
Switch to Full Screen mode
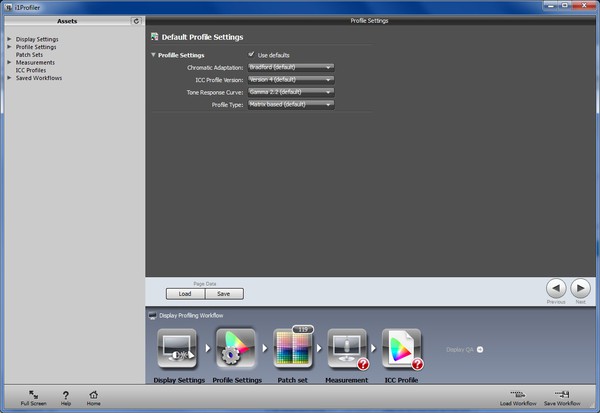pyautogui.click(x=33, y=398)
